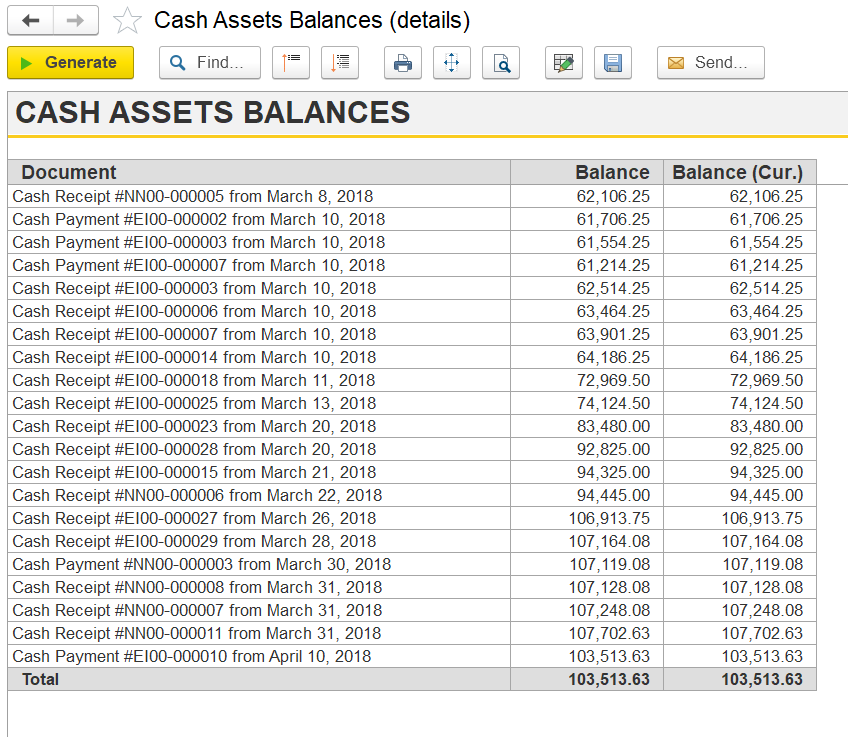Go back with the left arrow
The image size is (848, 737).
pyautogui.click(x=30, y=20)
